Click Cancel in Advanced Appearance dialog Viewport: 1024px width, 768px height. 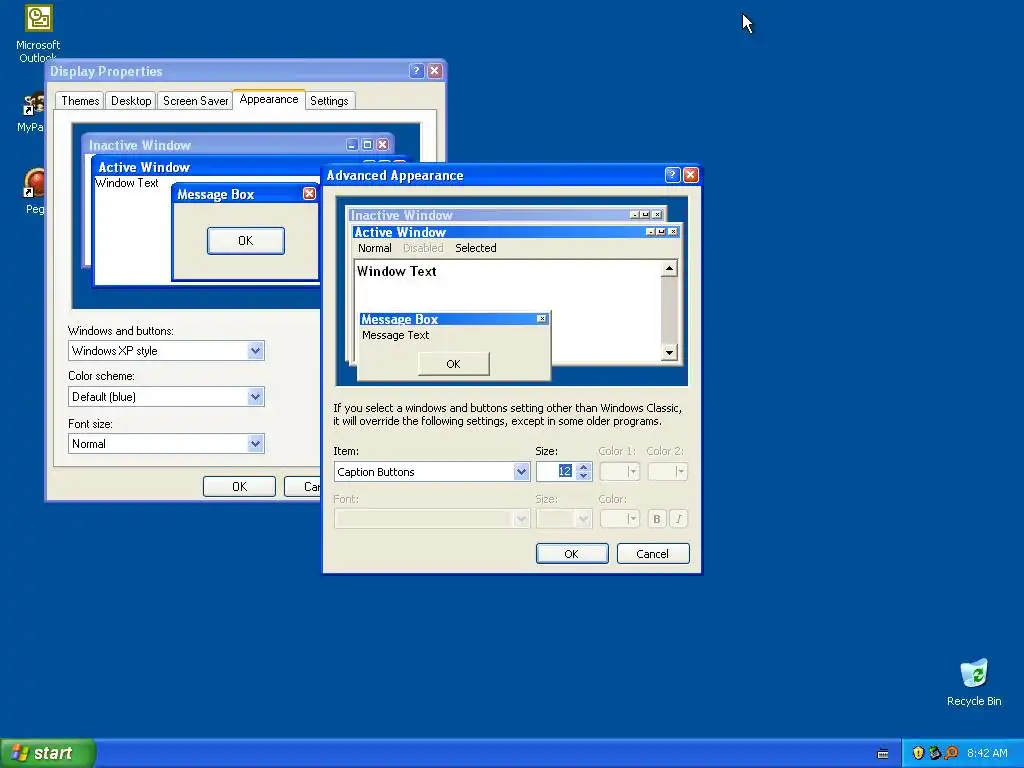[653, 554]
